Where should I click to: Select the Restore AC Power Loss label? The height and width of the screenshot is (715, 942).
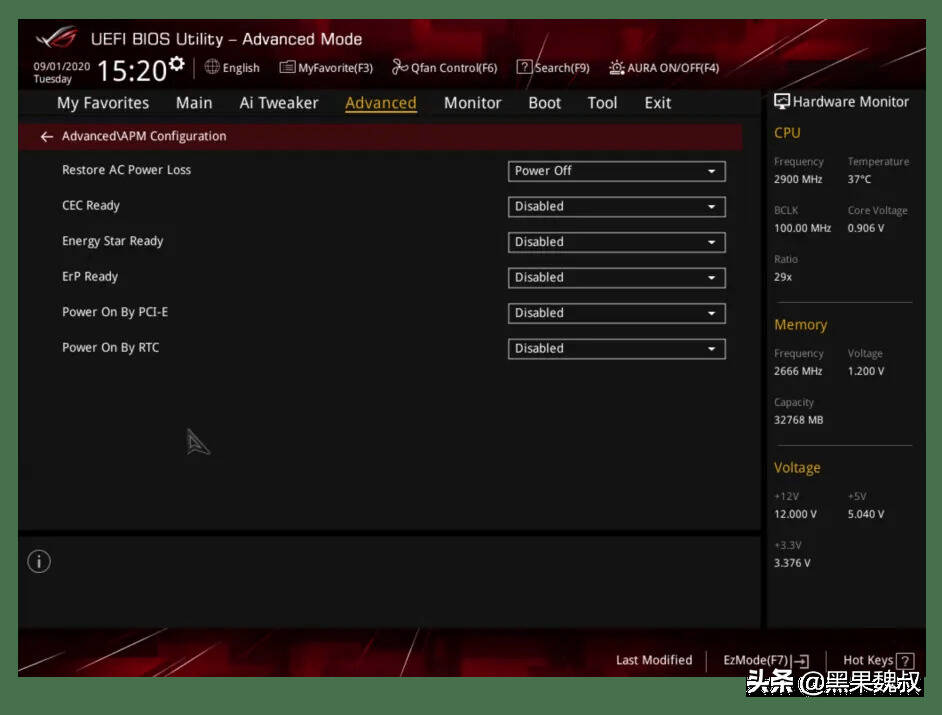126,170
